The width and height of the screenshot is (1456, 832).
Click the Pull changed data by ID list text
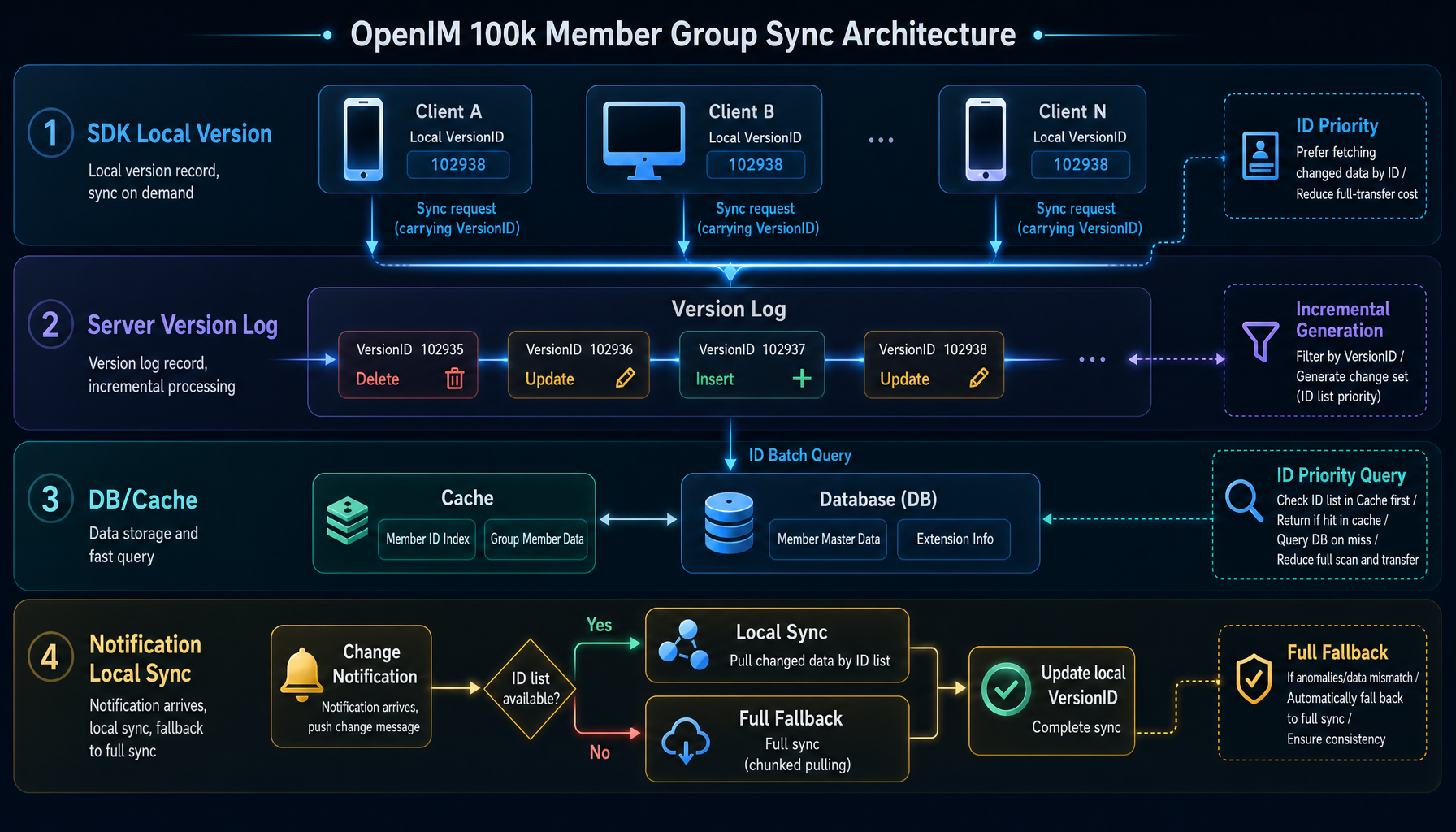coord(810,661)
